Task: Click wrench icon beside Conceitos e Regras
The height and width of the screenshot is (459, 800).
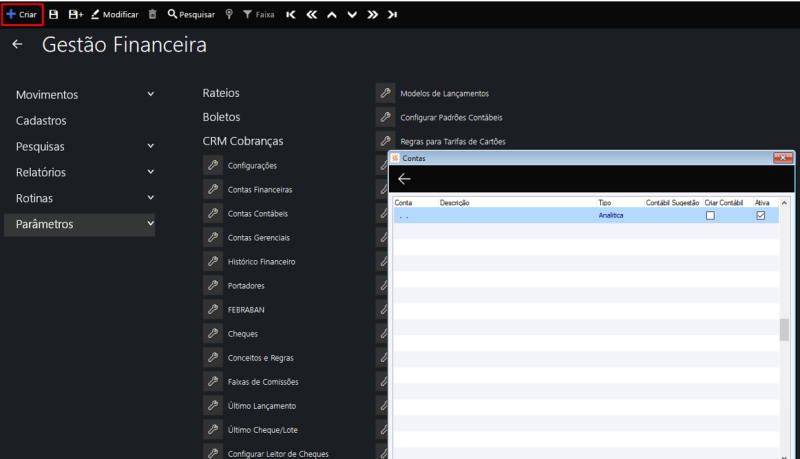Action: coord(213,357)
